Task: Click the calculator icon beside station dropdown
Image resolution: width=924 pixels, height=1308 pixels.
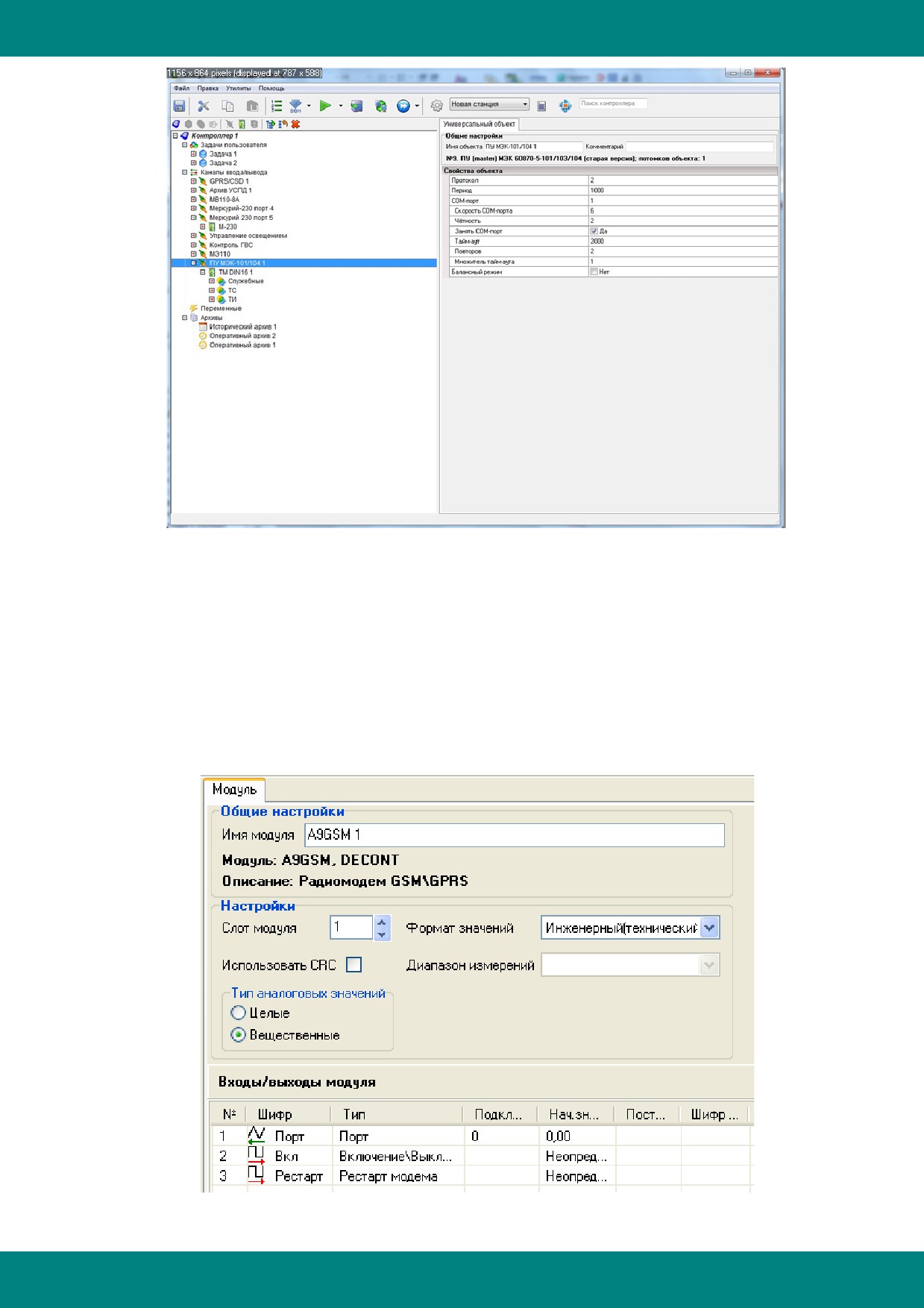Action: pyautogui.click(x=542, y=106)
